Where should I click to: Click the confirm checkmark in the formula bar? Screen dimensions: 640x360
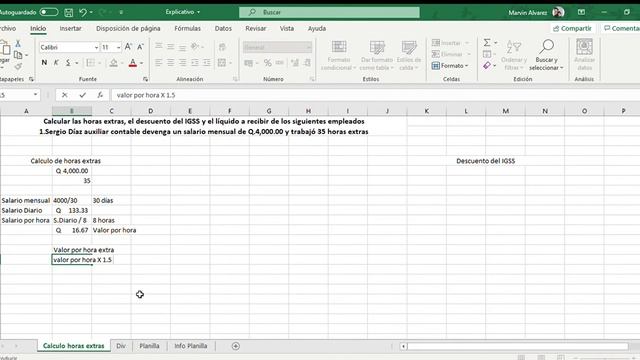pos(82,95)
